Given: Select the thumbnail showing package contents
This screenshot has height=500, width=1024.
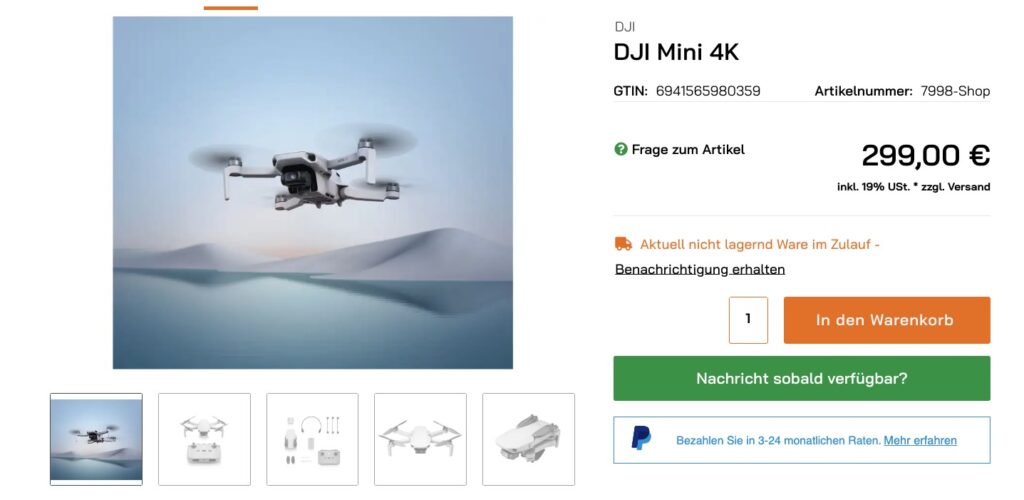Looking at the screenshot, I should (x=312, y=439).
